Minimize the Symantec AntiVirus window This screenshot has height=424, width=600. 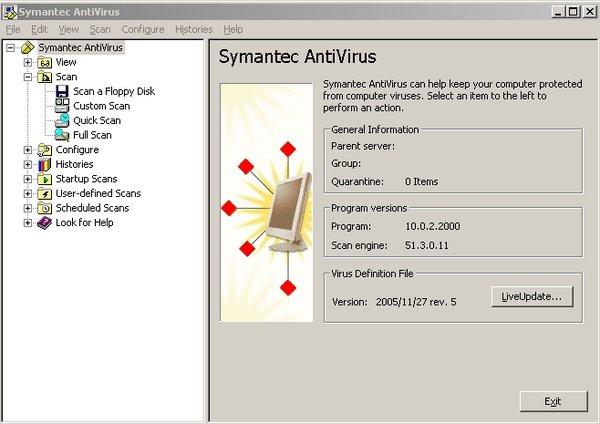pyautogui.click(x=558, y=12)
